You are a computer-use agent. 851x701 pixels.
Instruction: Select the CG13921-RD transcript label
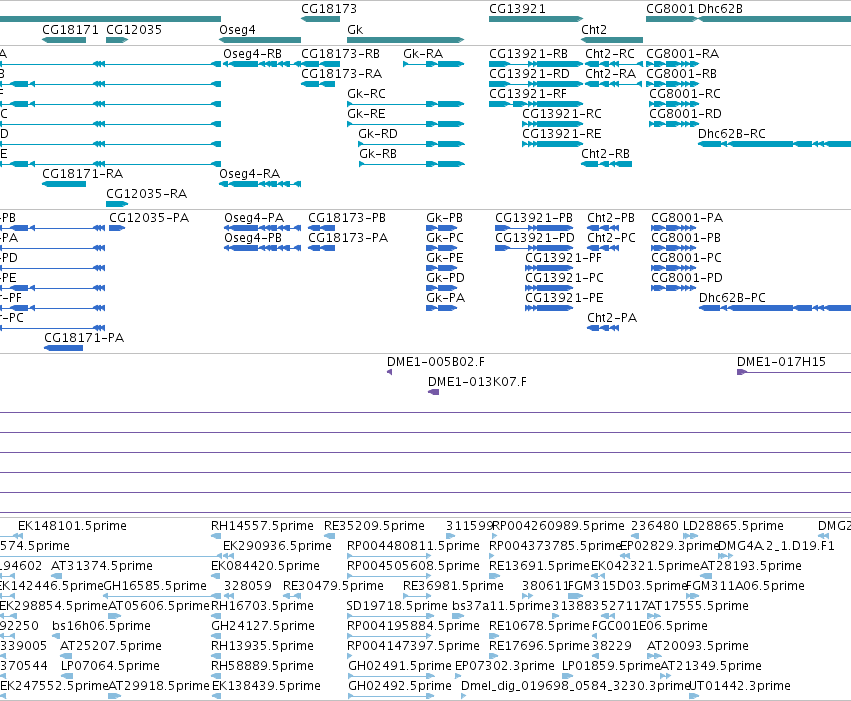[x=529, y=74]
